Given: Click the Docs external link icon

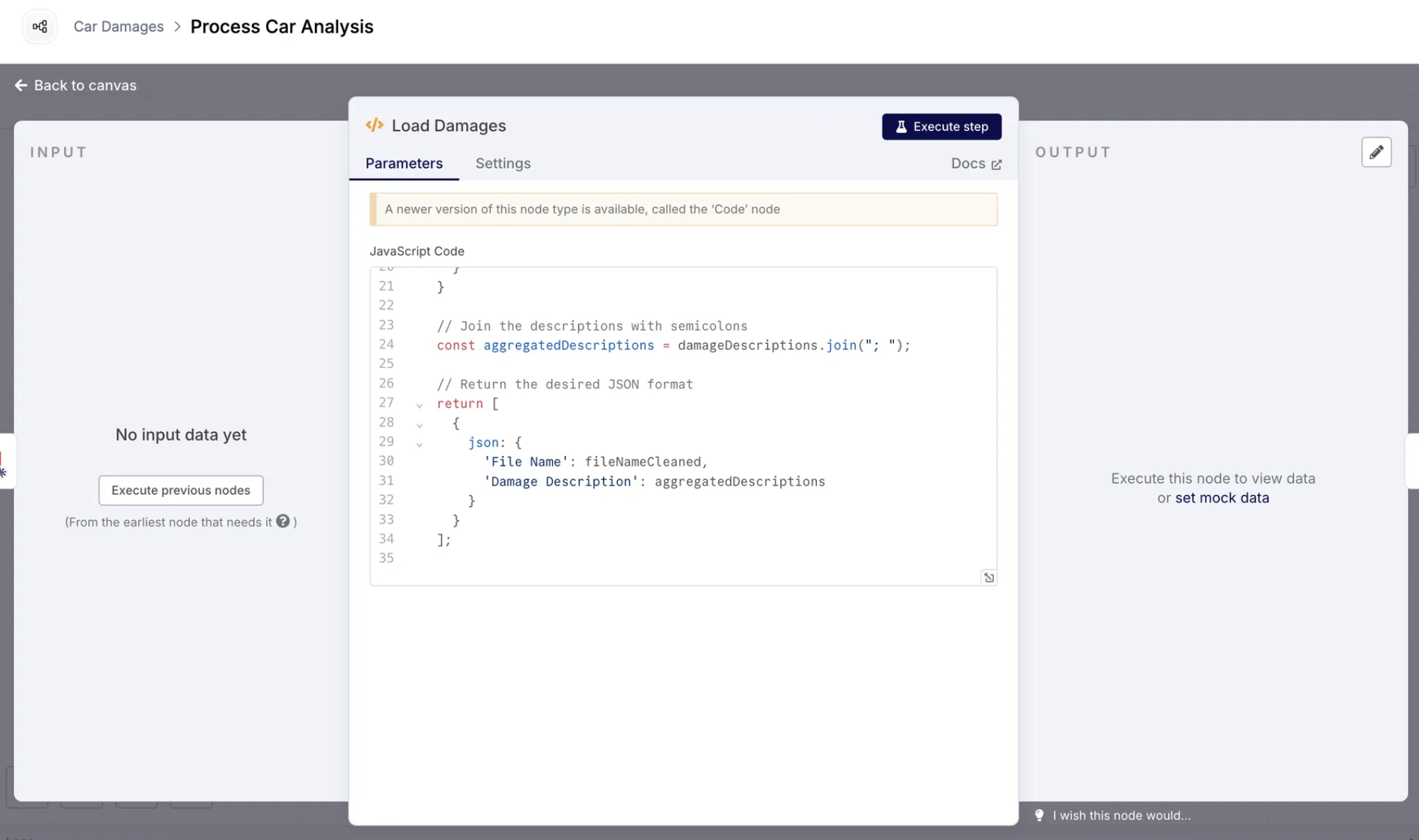Looking at the screenshot, I should (996, 164).
